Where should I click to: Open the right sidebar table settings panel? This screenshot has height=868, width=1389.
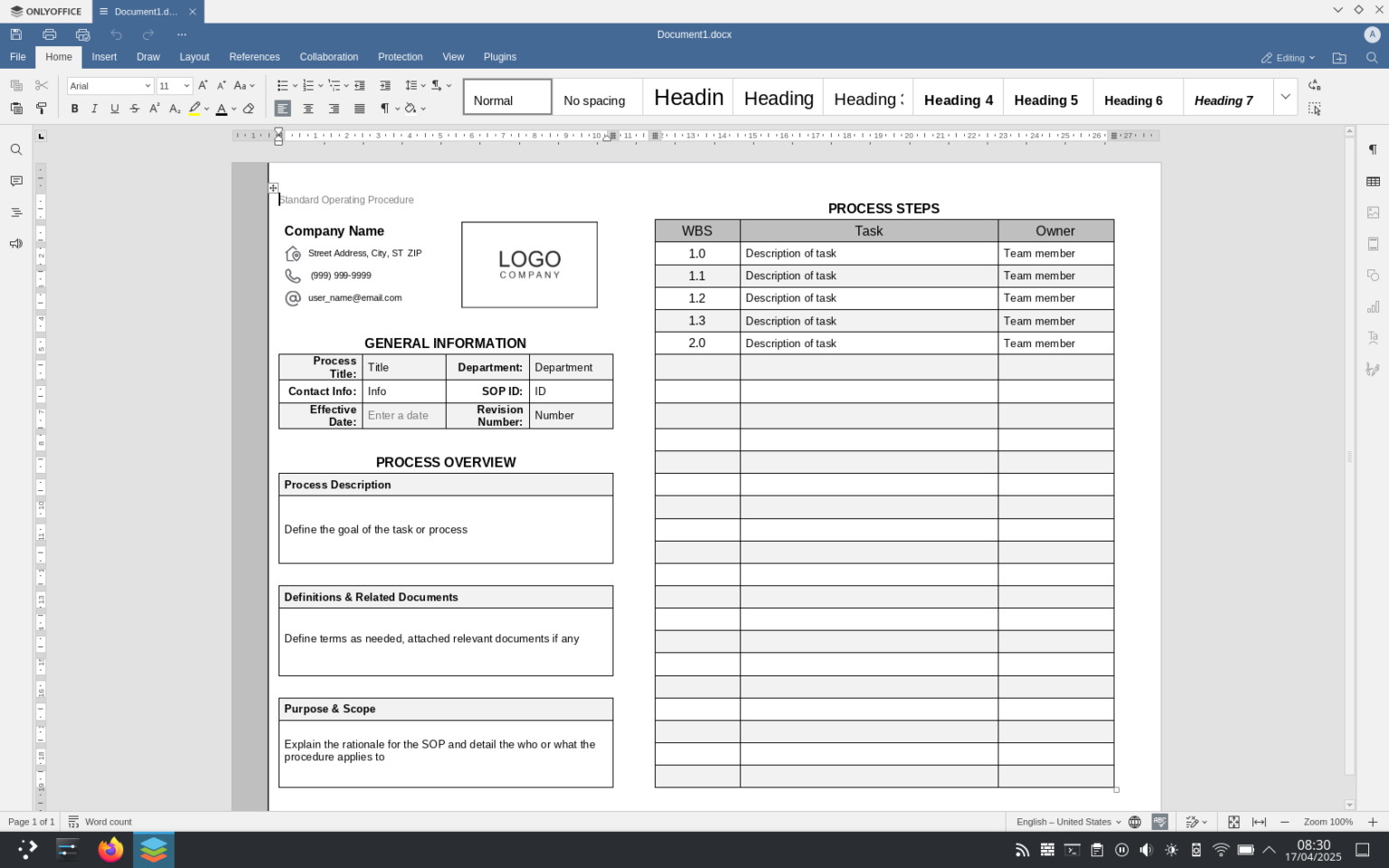1373,180
